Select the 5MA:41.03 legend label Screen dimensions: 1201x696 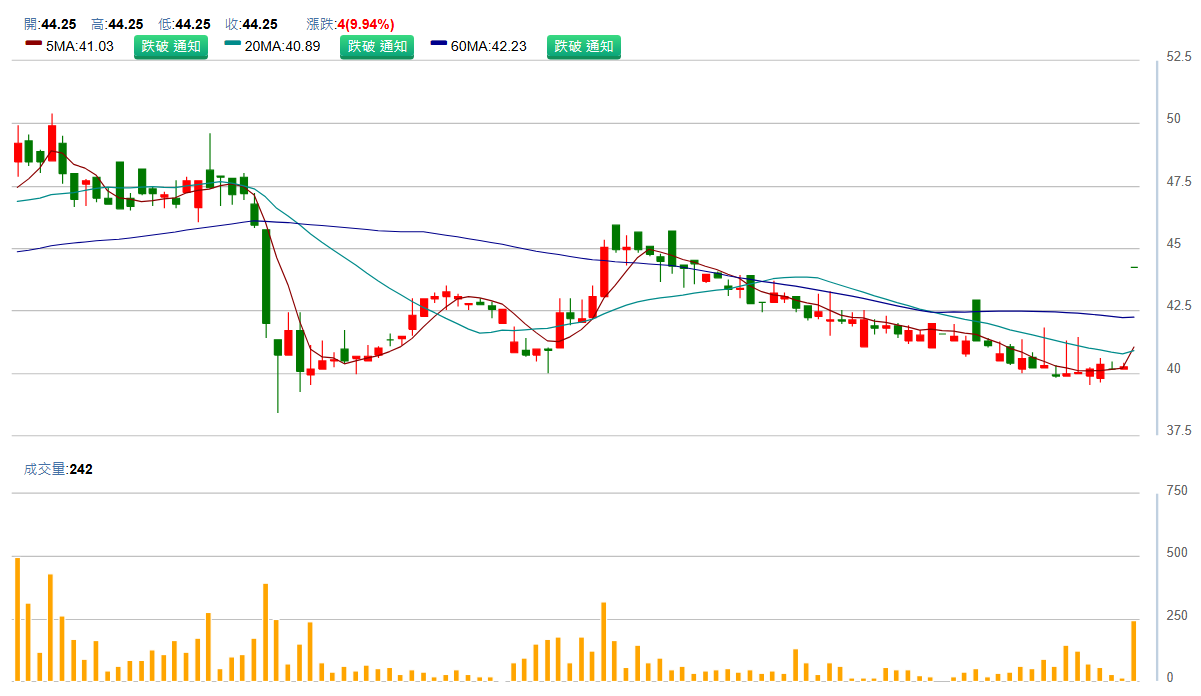tap(80, 46)
